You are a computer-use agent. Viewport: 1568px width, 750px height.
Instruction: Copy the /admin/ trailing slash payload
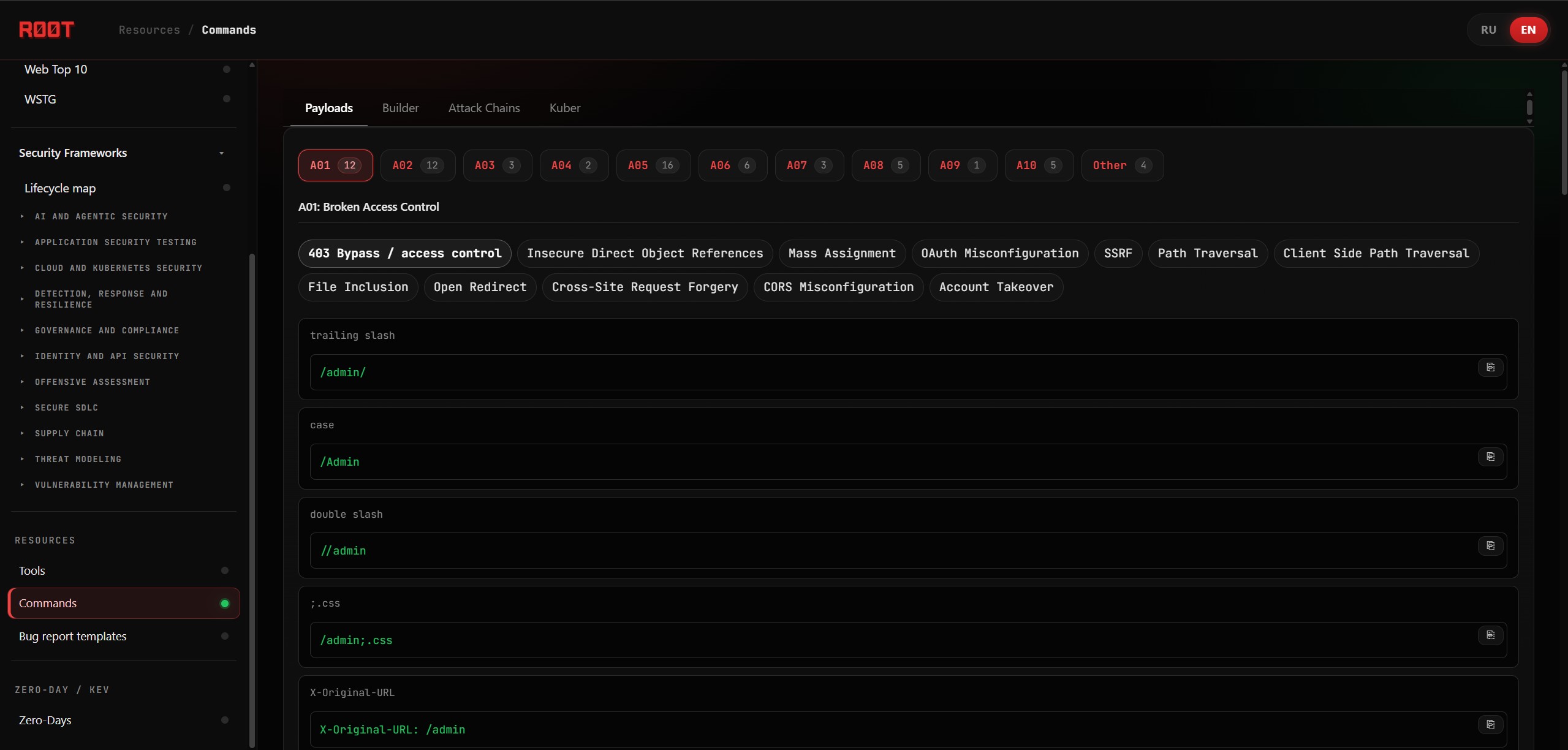pos(1490,368)
